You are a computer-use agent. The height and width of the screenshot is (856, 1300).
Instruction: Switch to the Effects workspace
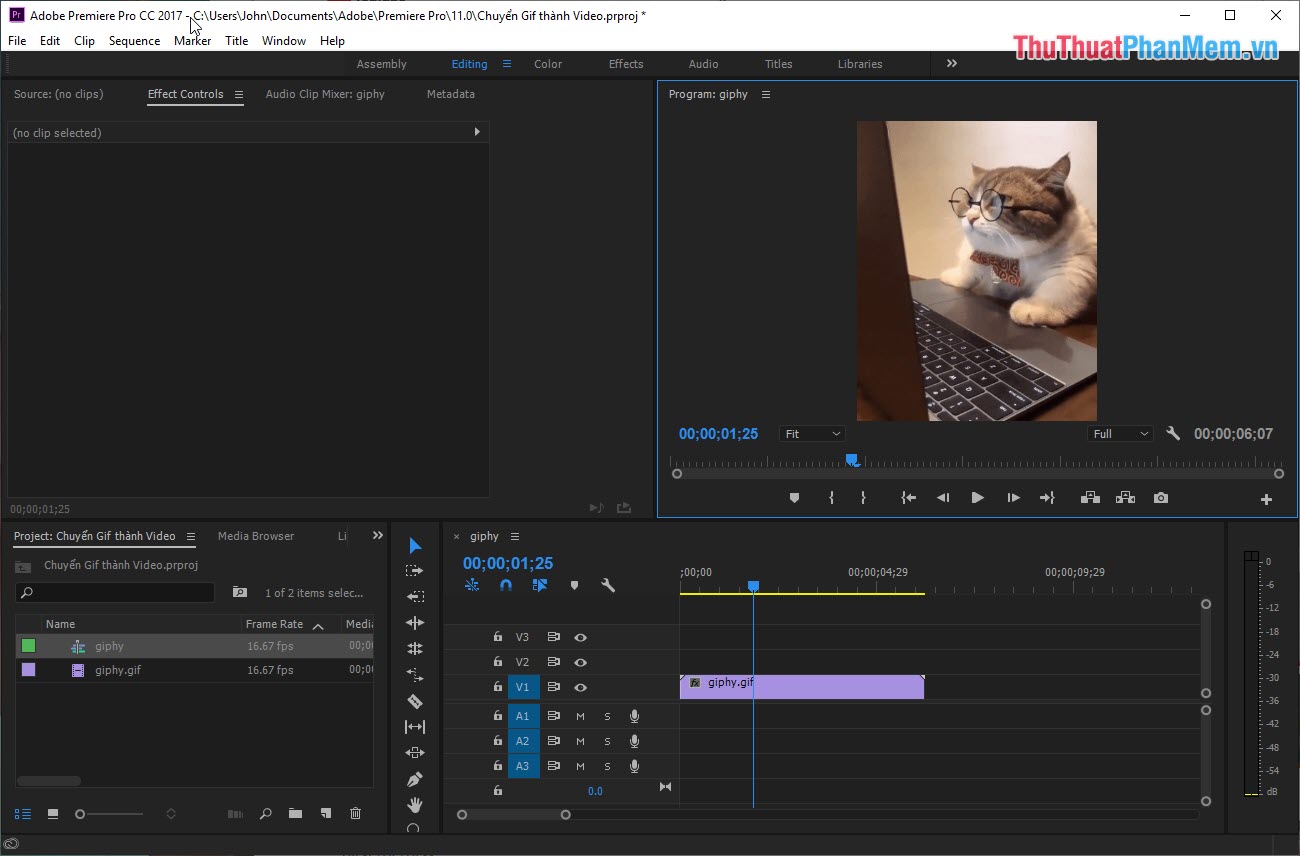click(625, 63)
